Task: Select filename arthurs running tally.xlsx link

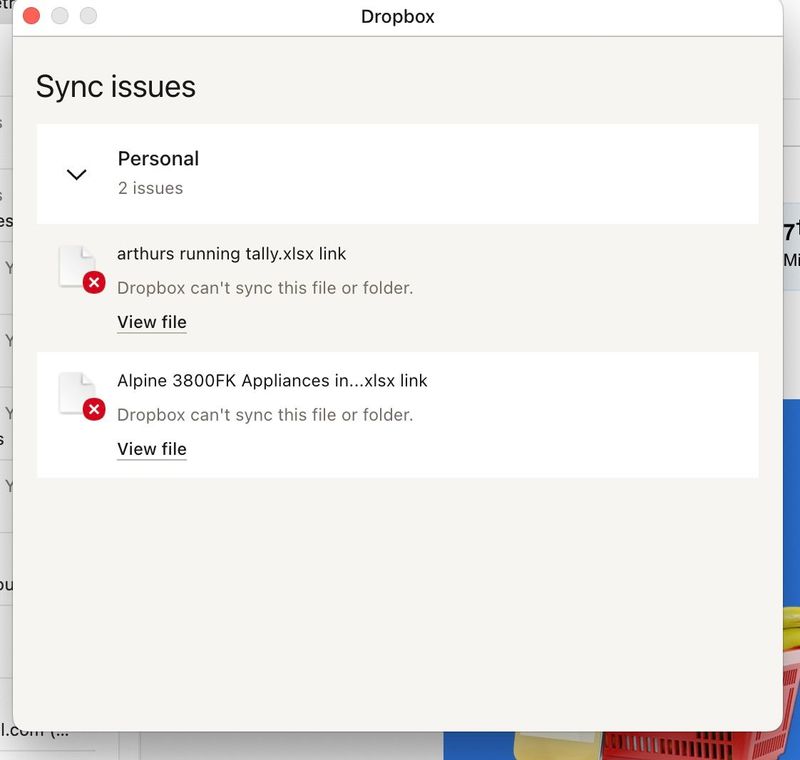Action: pyautogui.click(x=232, y=253)
